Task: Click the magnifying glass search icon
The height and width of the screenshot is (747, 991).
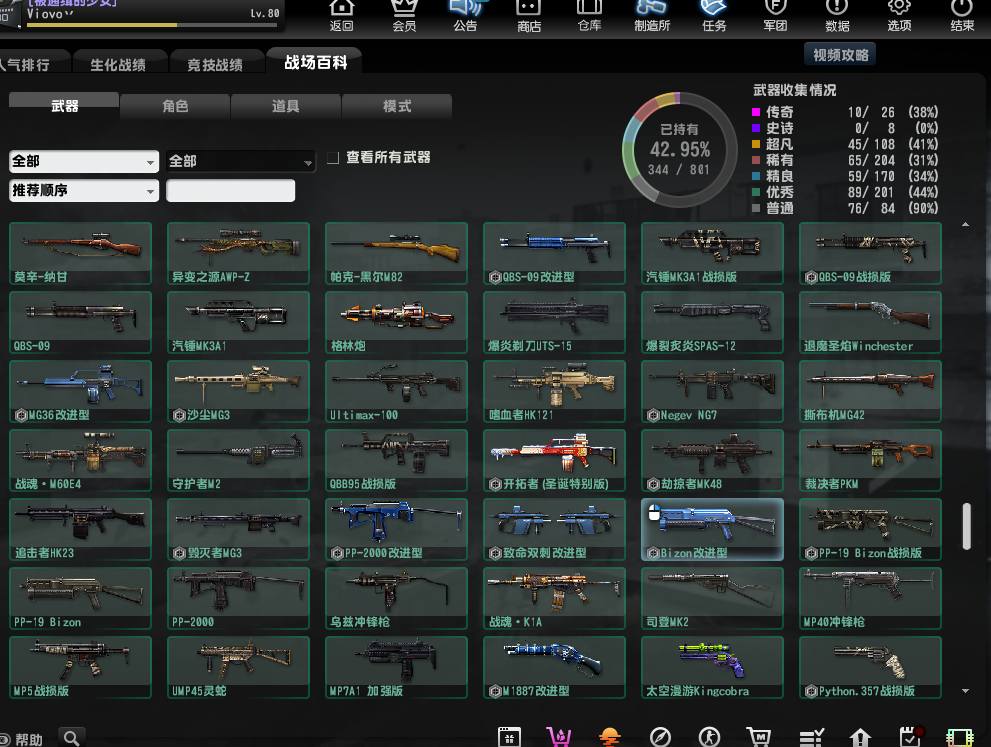Action: 71,738
